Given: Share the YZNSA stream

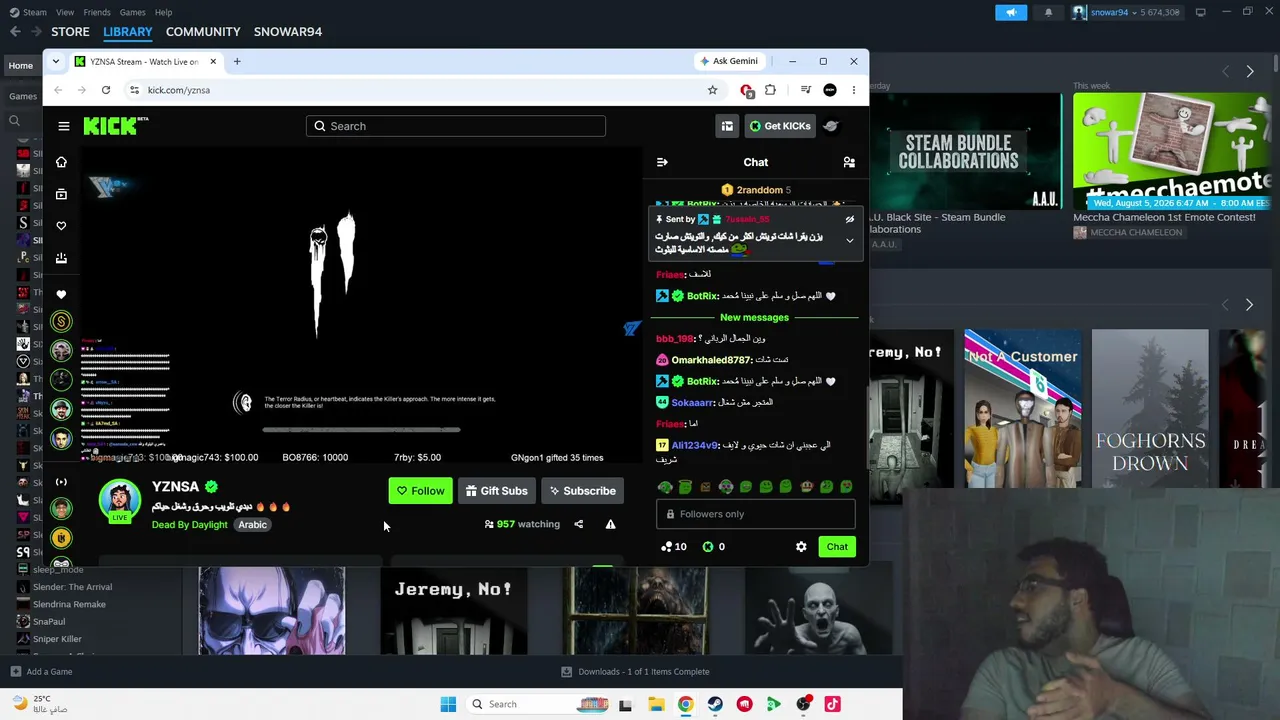Looking at the screenshot, I should click(x=578, y=524).
